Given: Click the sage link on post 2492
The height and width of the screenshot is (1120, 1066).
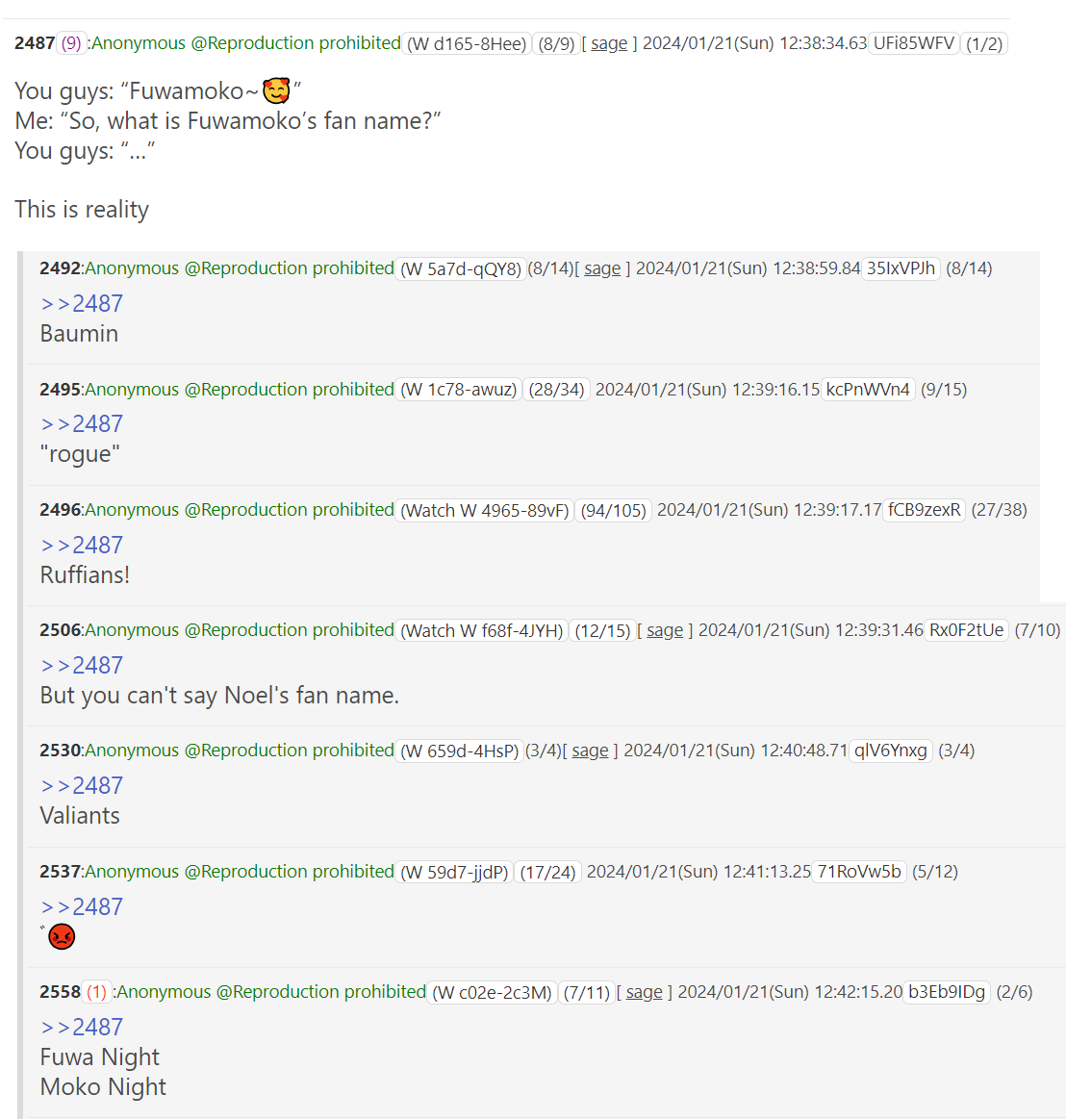Looking at the screenshot, I should [x=602, y=268].
